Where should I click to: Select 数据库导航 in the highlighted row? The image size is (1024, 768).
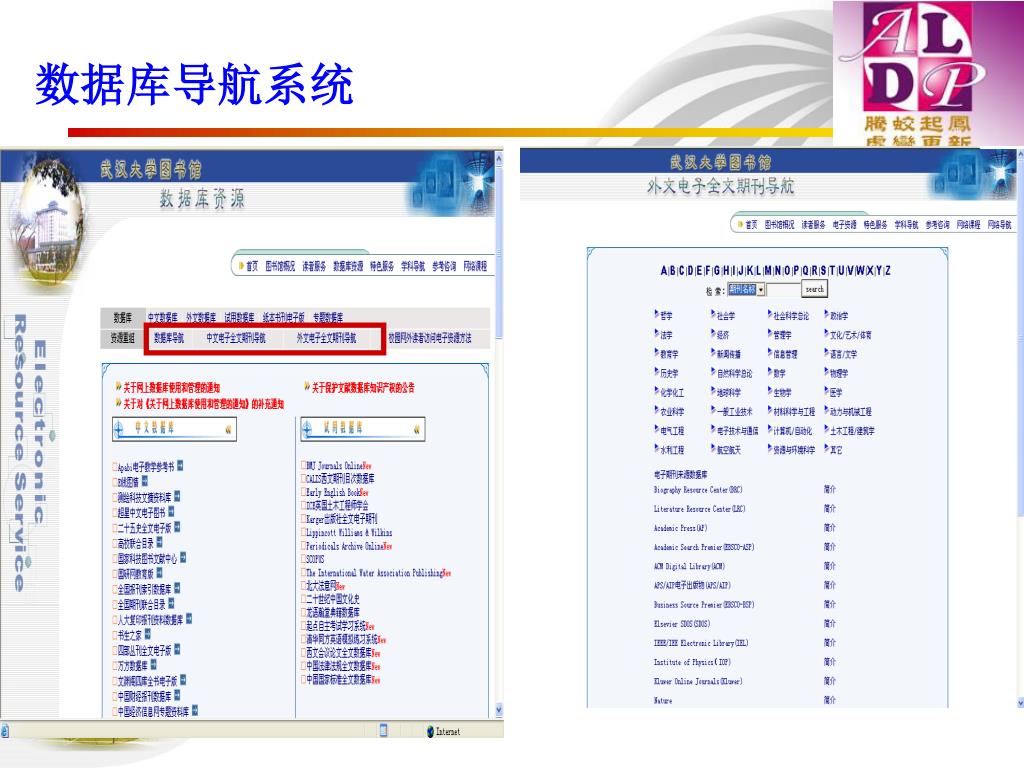pyautogui.click(x=169, y=338)
